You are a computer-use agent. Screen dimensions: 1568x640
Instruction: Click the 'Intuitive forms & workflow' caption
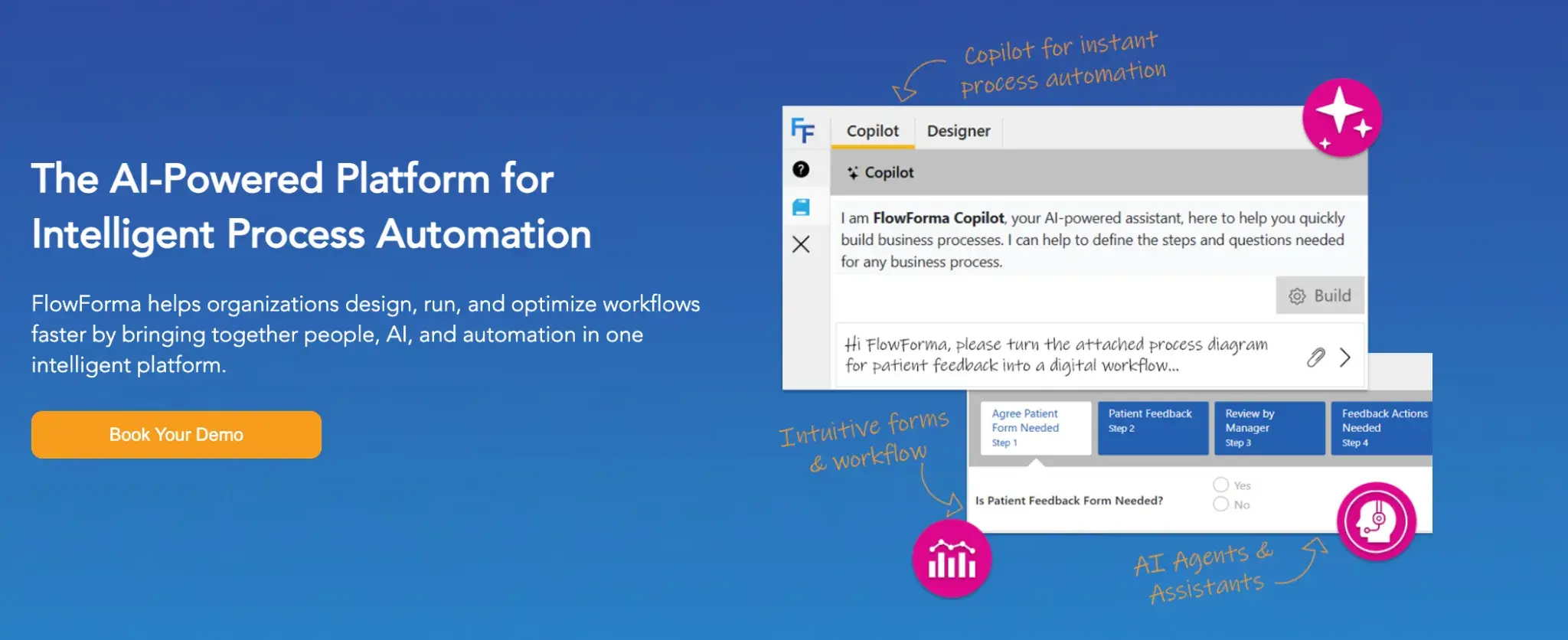pos(865,441)
